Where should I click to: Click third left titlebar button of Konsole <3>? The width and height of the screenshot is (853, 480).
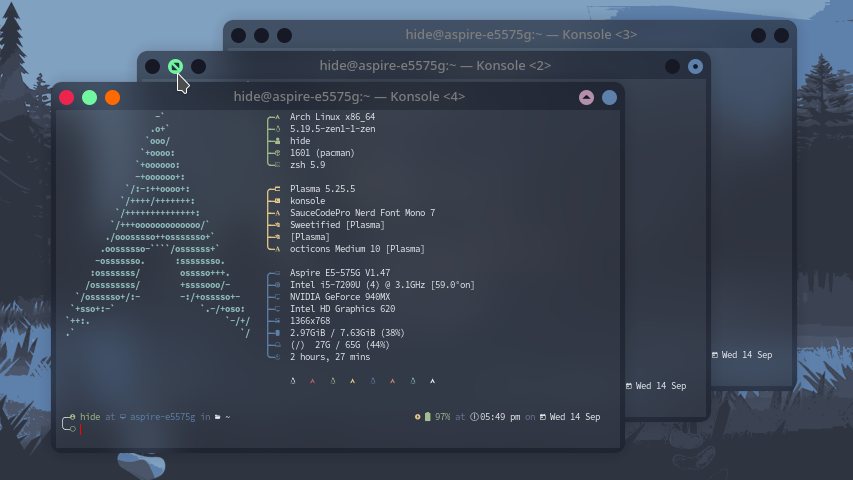pos(285,35)
